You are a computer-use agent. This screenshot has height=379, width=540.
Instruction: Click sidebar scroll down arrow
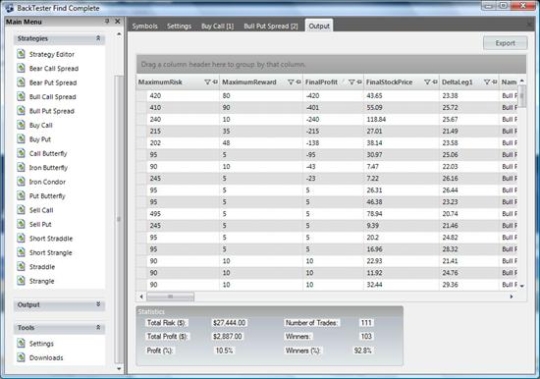point(119,368)
